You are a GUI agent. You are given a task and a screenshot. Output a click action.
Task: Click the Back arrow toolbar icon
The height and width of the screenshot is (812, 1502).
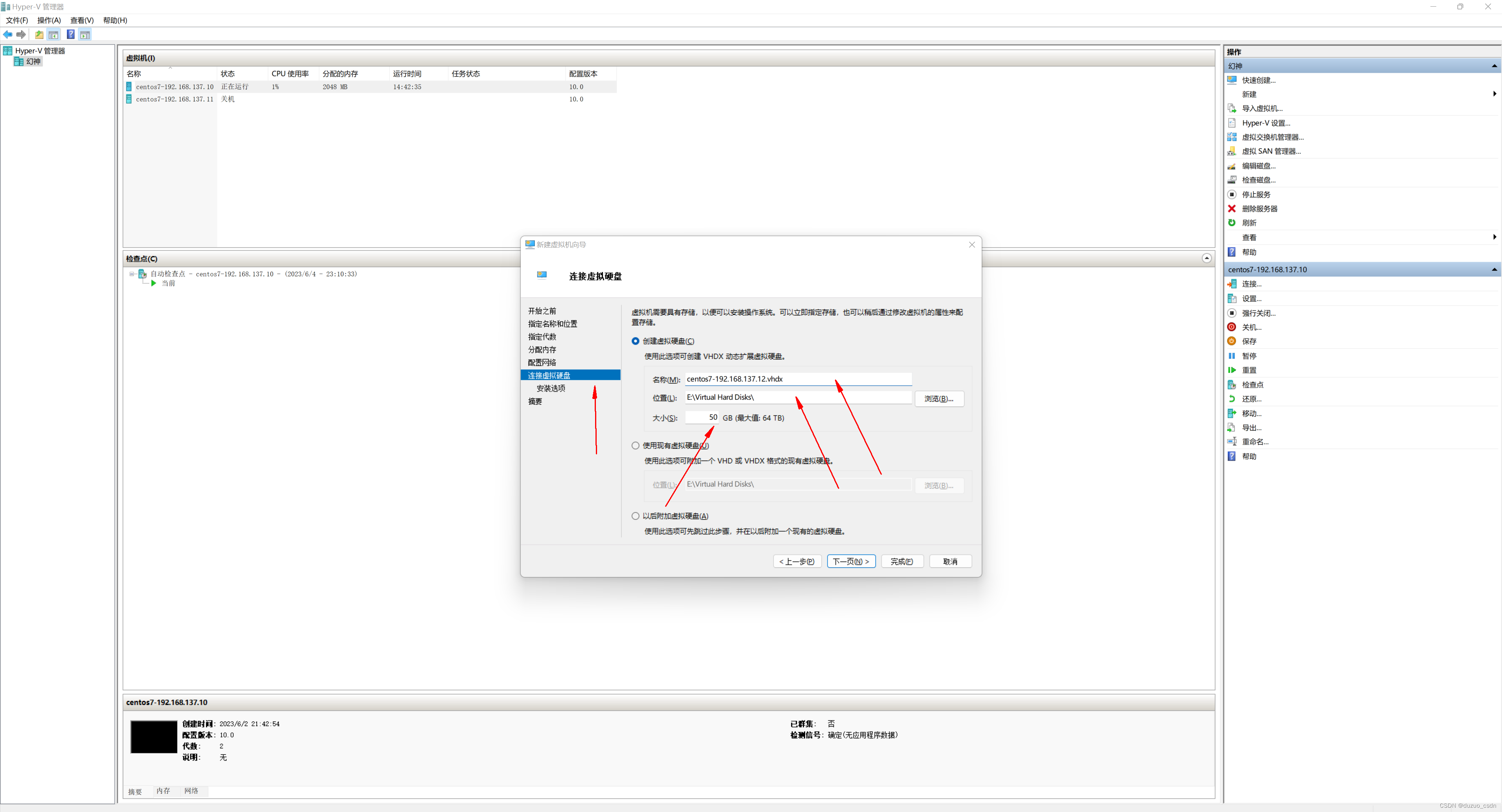(7, 35)
